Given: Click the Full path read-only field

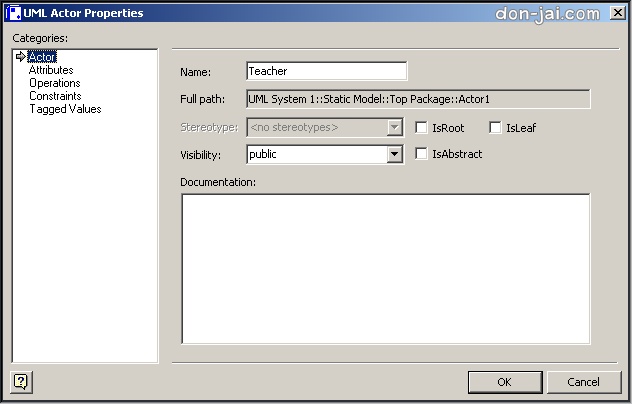Looking at the screenshot, I should tap(418, 99).
